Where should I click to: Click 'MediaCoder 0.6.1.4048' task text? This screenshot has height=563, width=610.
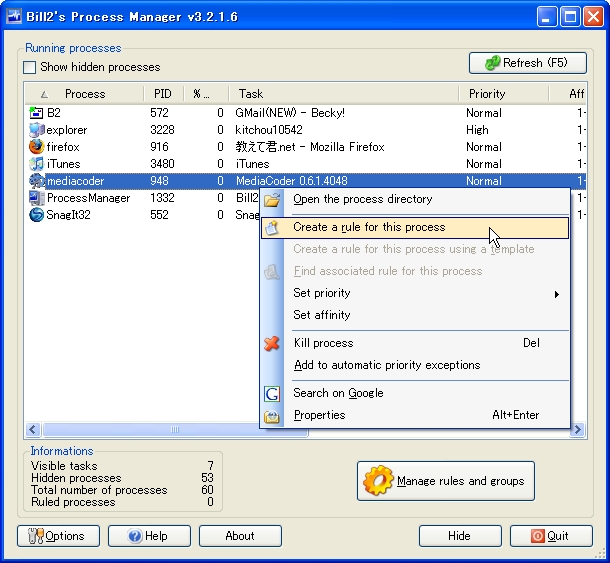[292, 181]
